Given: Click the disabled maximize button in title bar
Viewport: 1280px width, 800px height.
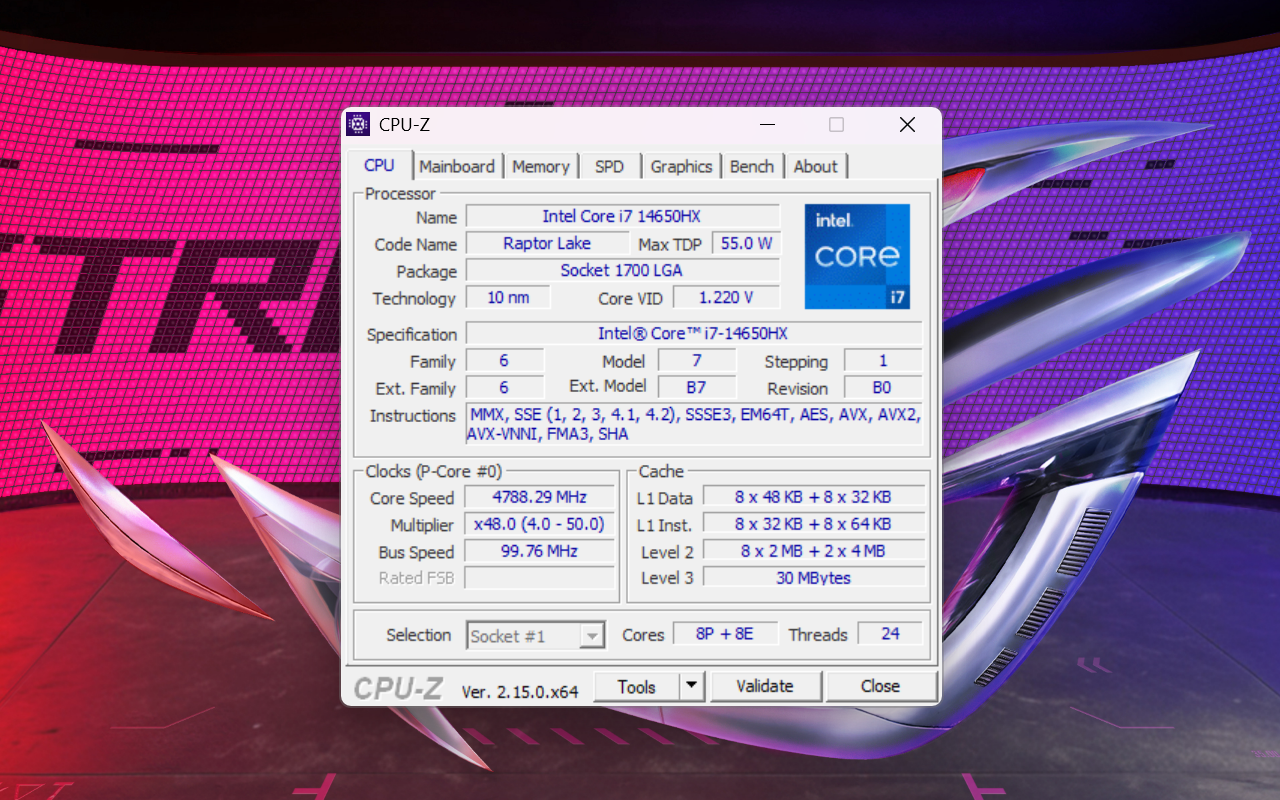Looking at the screenshot, I should 836,124.
